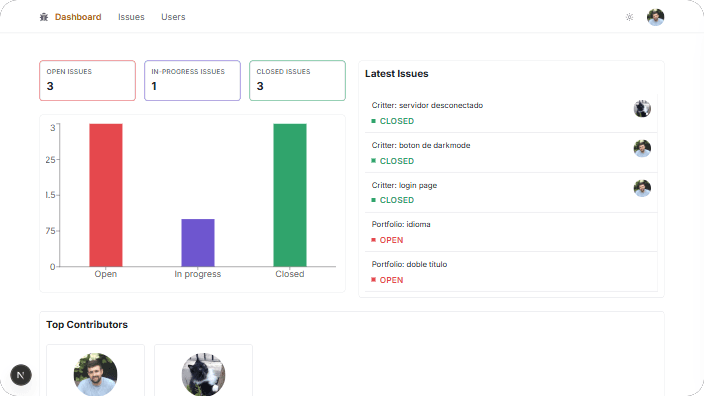
Task: Open issue 'Portfolio: doble titulo'
Action: pyautogui.click(x=409, y=264)
